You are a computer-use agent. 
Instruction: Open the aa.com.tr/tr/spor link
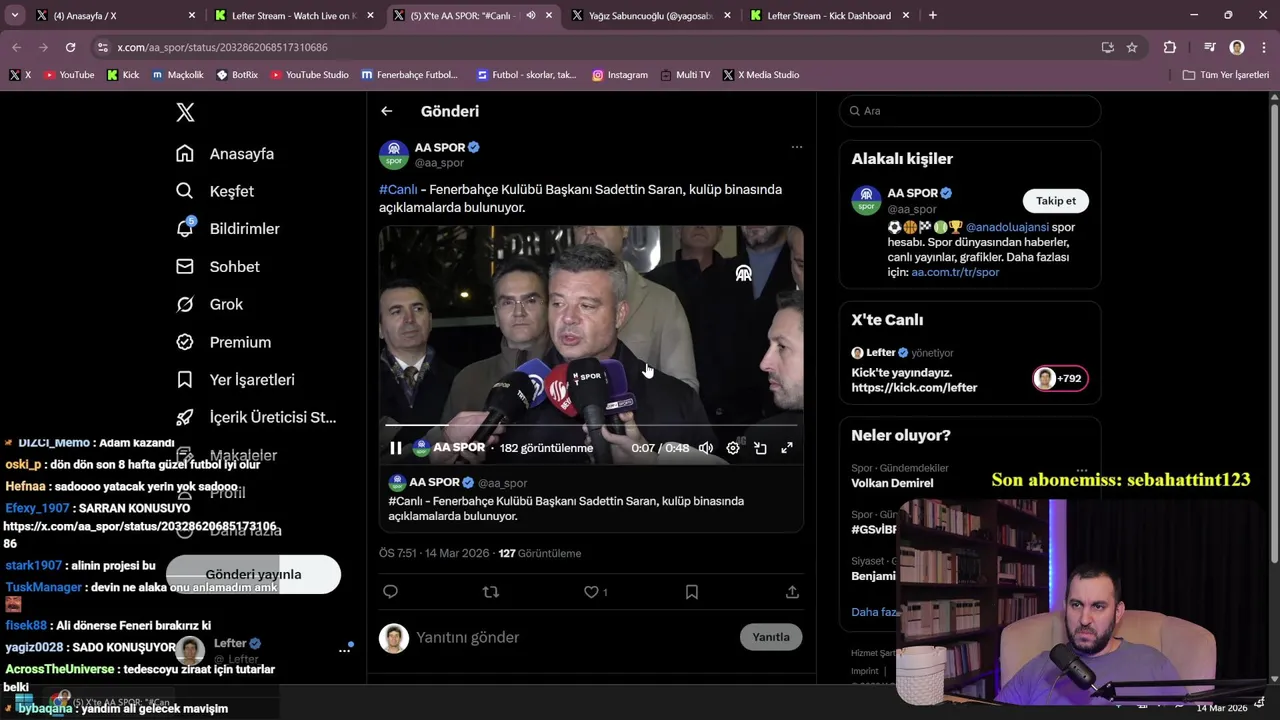955,272
